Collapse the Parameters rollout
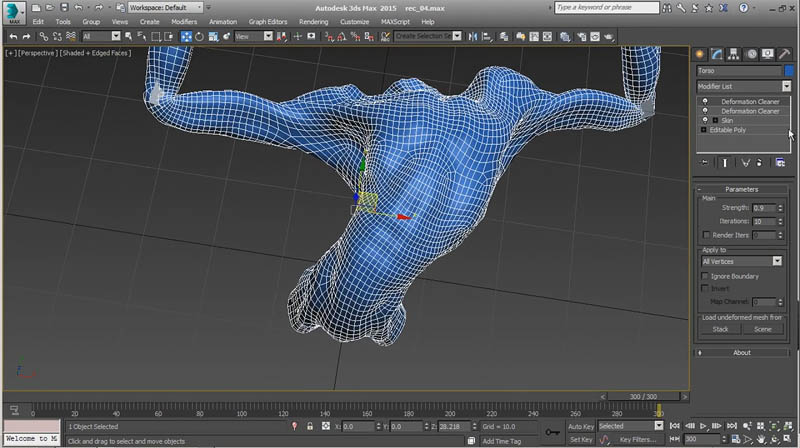Viewport: 800px width, 448px height. (741, 189)
